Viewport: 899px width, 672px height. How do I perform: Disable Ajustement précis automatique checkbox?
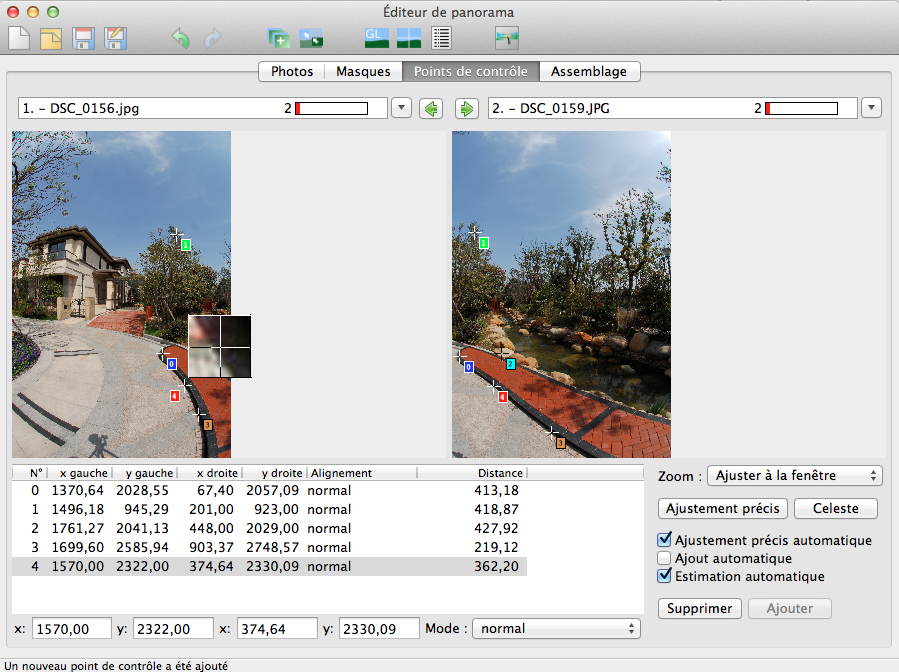(665, 540)
